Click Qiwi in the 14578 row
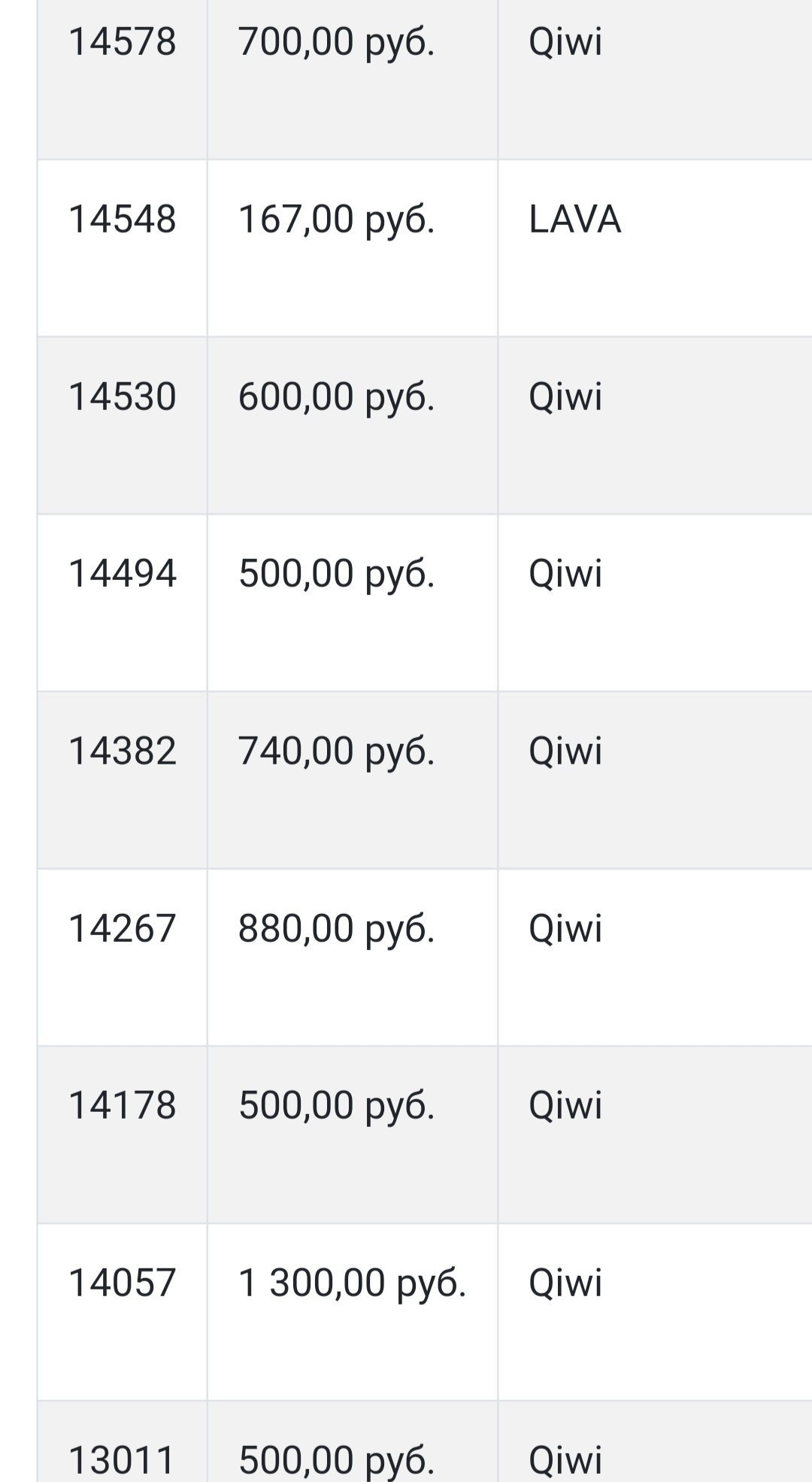The image size is (812, 1482). (565, 42)
